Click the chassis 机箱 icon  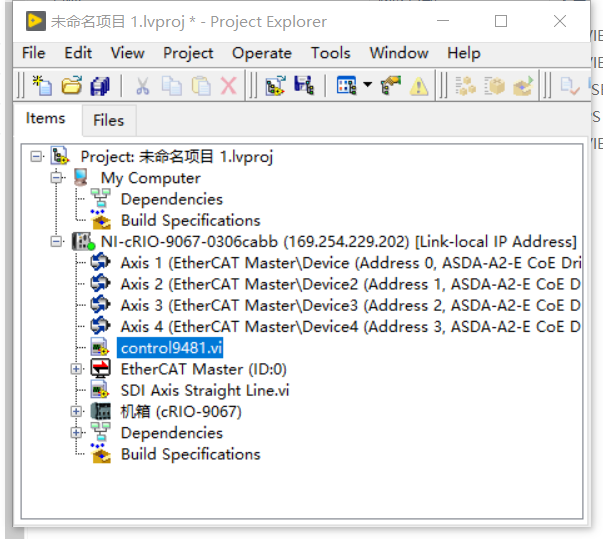100,411
